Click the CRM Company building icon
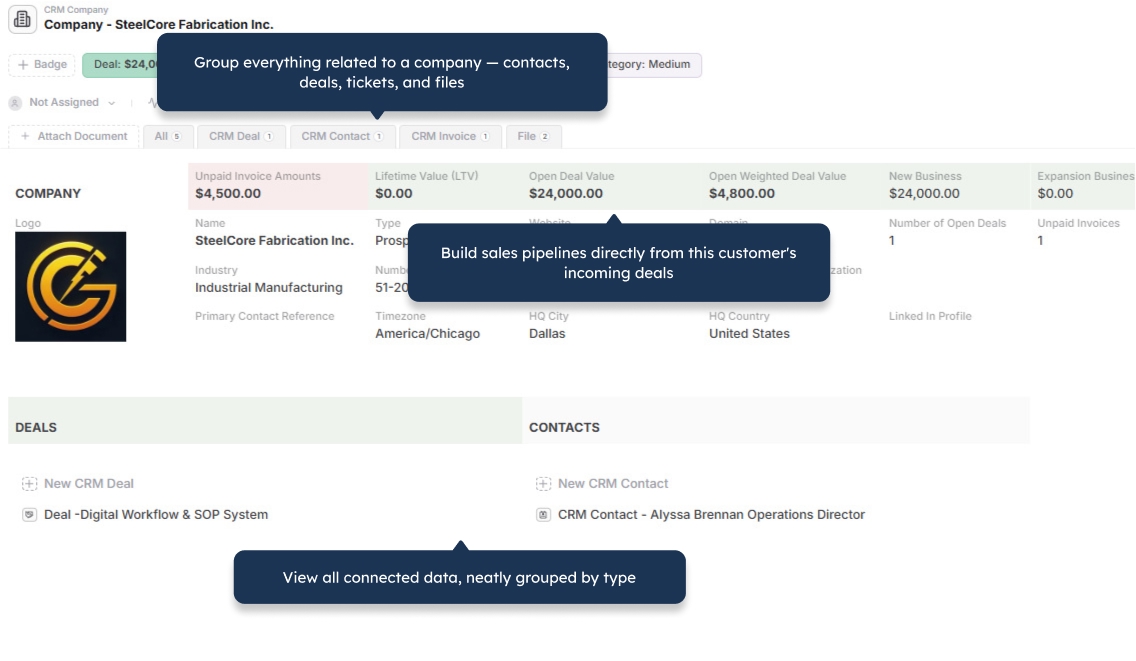This screenshot has width=1136, height=661. pos(22,19)
